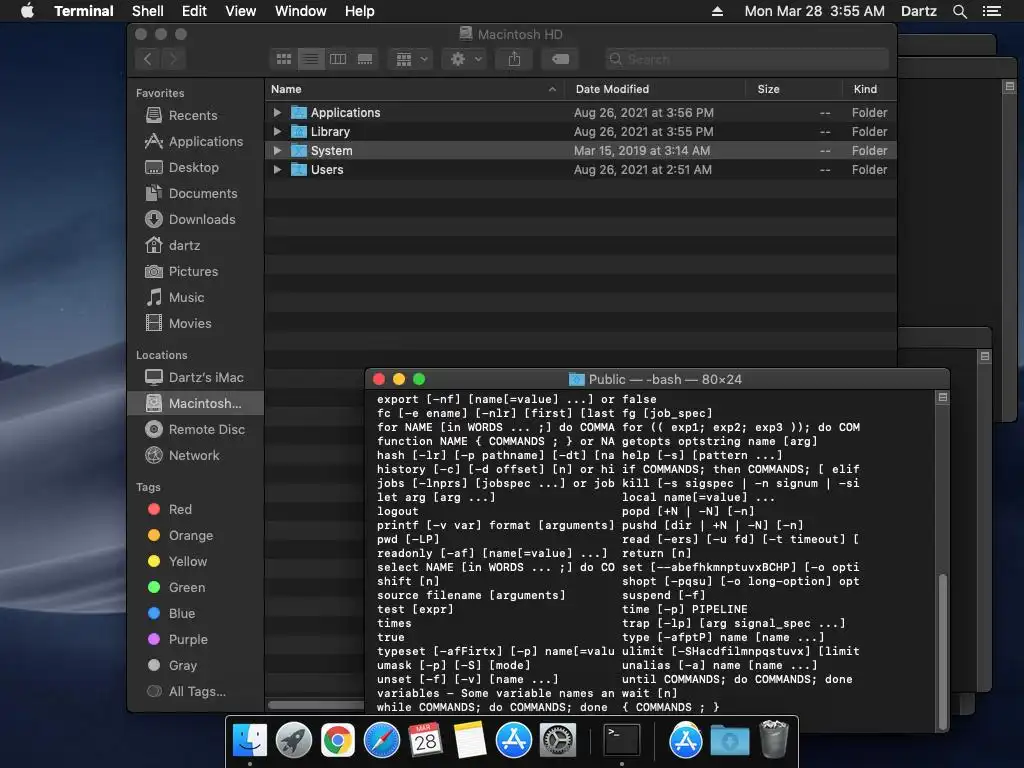Image resolution: width=1024 pixels, height=768 pixels.
Task: Open Safari compass icon in Dock
Action: 381,741
